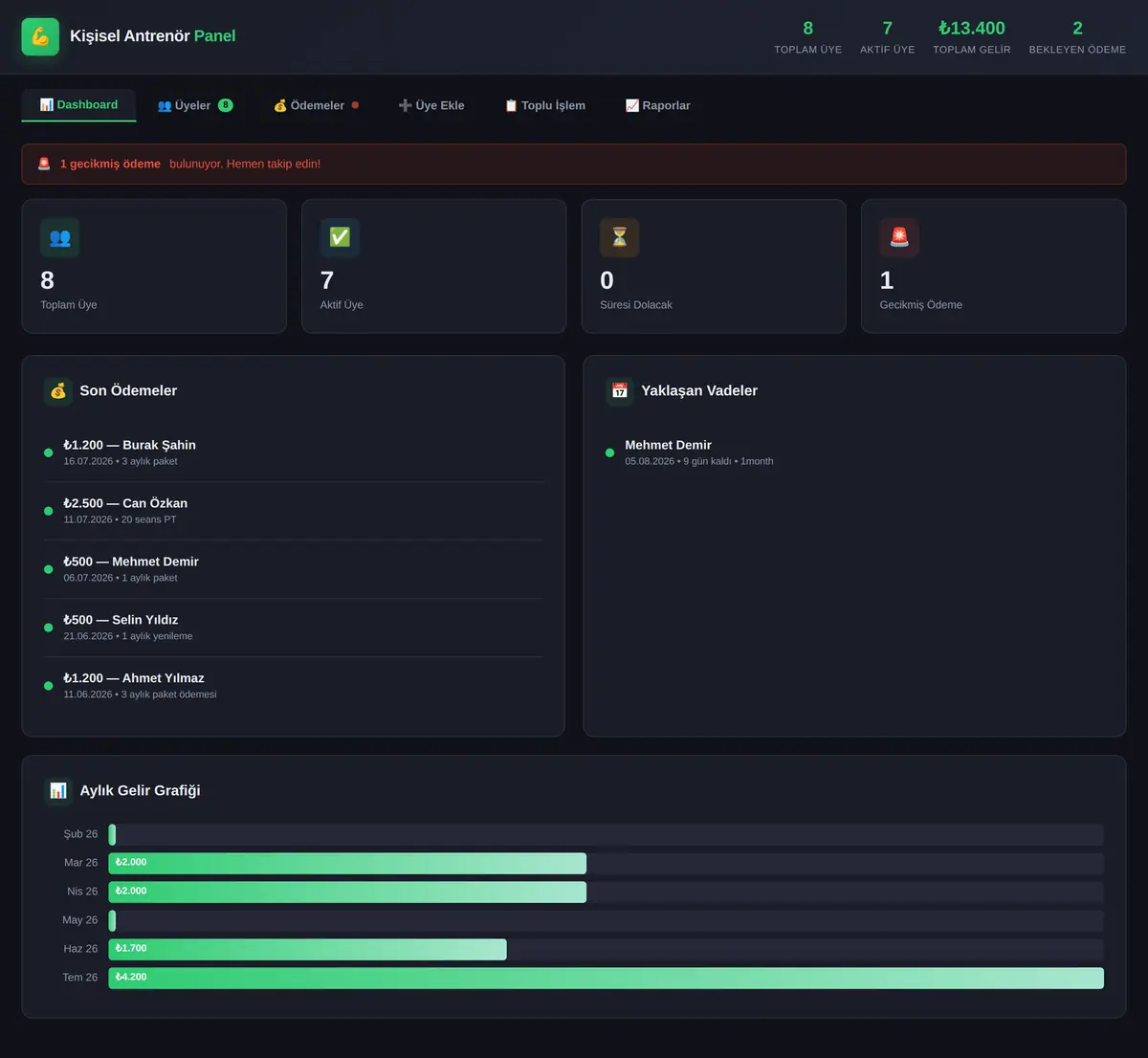Click the calendar icon beside Yaklaşan Vadeler

(x=620, y=391)
